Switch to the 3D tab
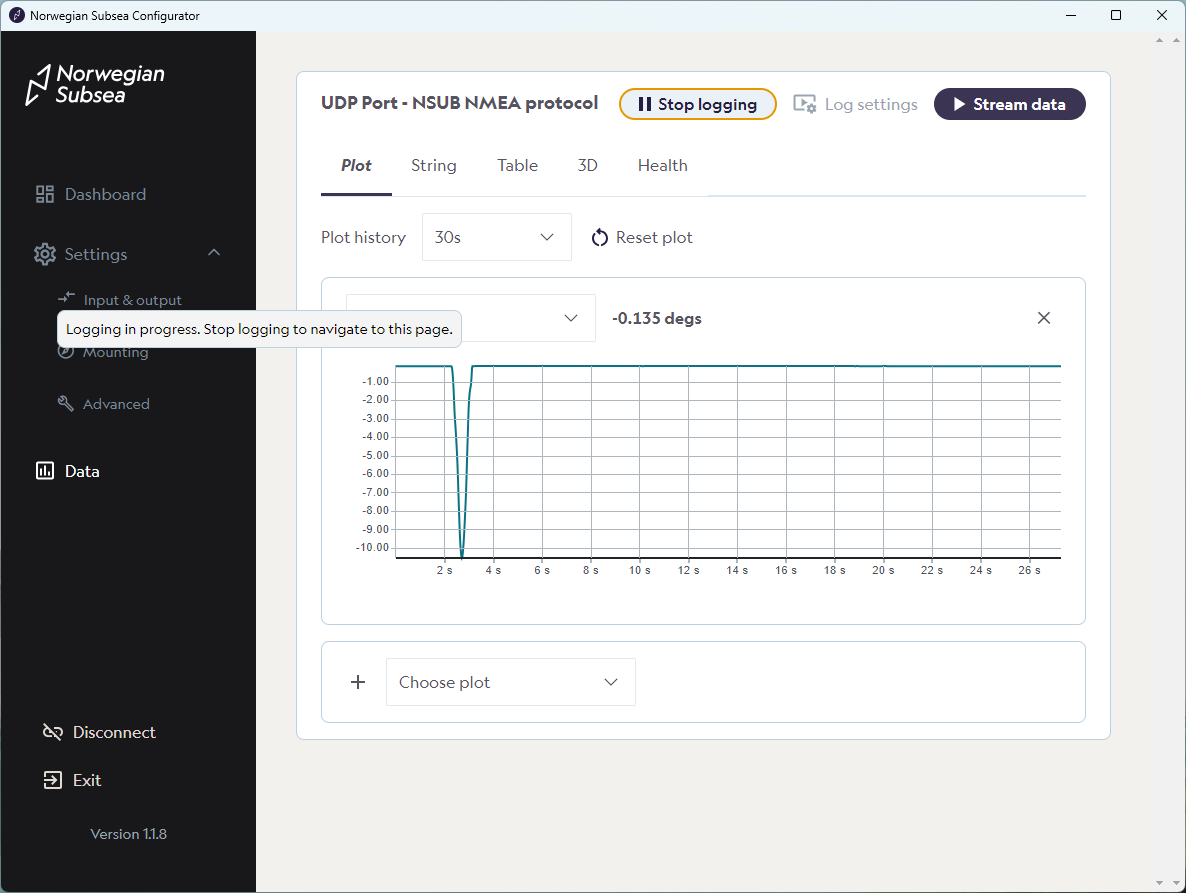This screenshot has width=1186, height=893. point(588,166)
